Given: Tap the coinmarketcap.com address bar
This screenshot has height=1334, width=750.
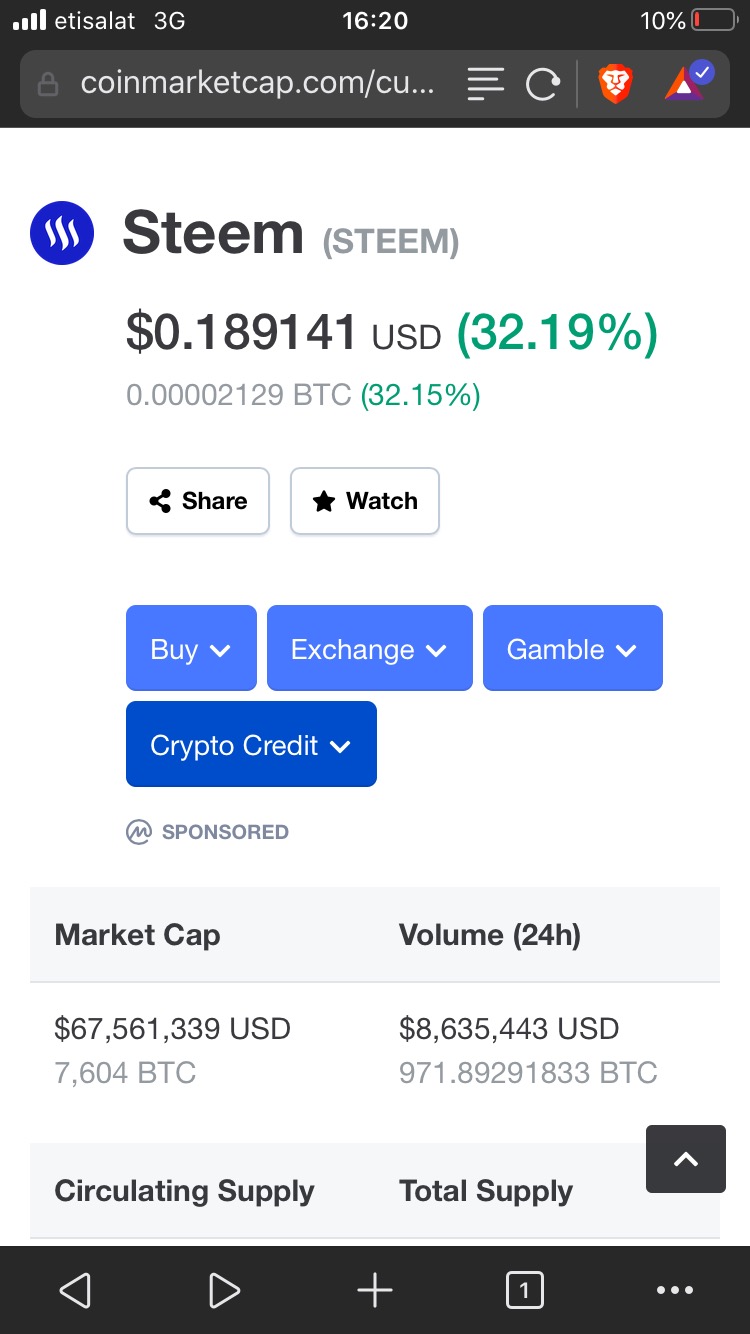Looking at the screenshot, I should tap(257, 85).
